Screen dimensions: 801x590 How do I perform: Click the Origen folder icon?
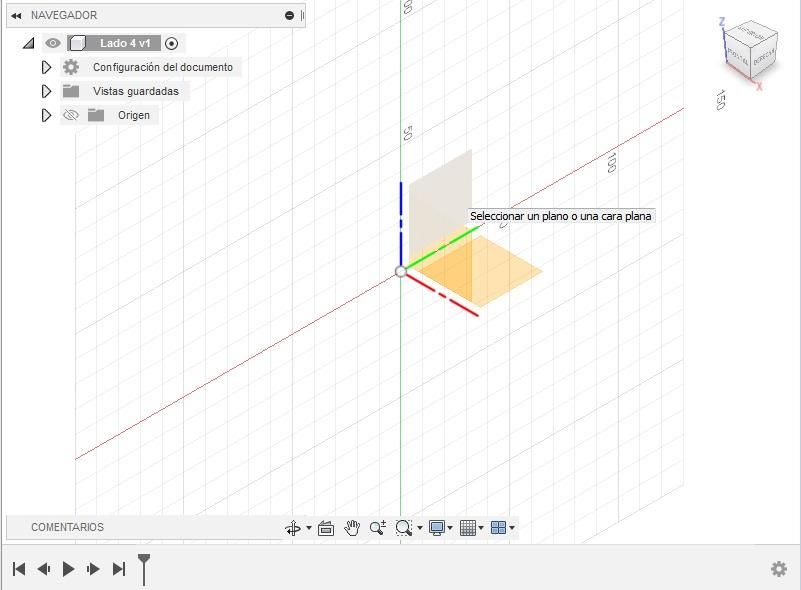pyautogui.click(x=96, y=115)
